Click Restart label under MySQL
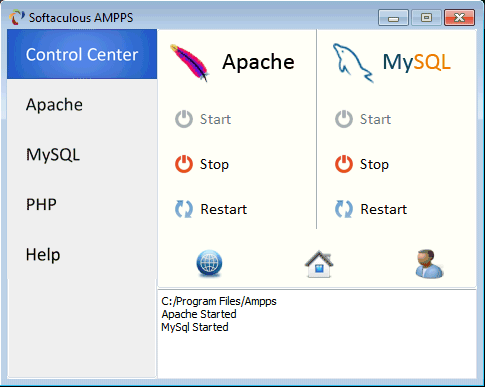Image resolution: width=485 pixels, height=387 pixels. [384, 209]
